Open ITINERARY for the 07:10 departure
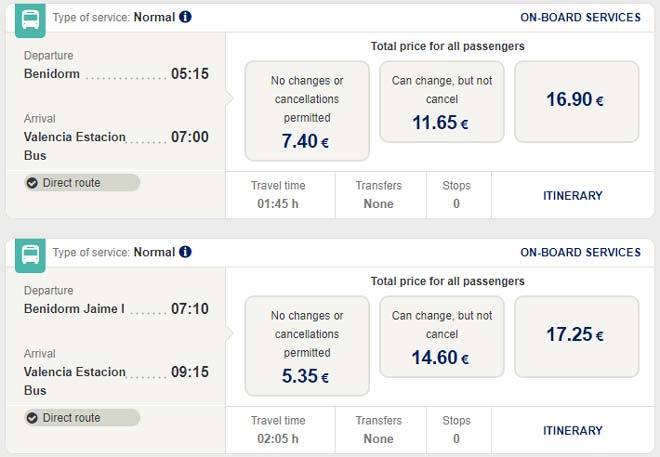The width and height of the screenshot is (660, 457). point(573,431)
